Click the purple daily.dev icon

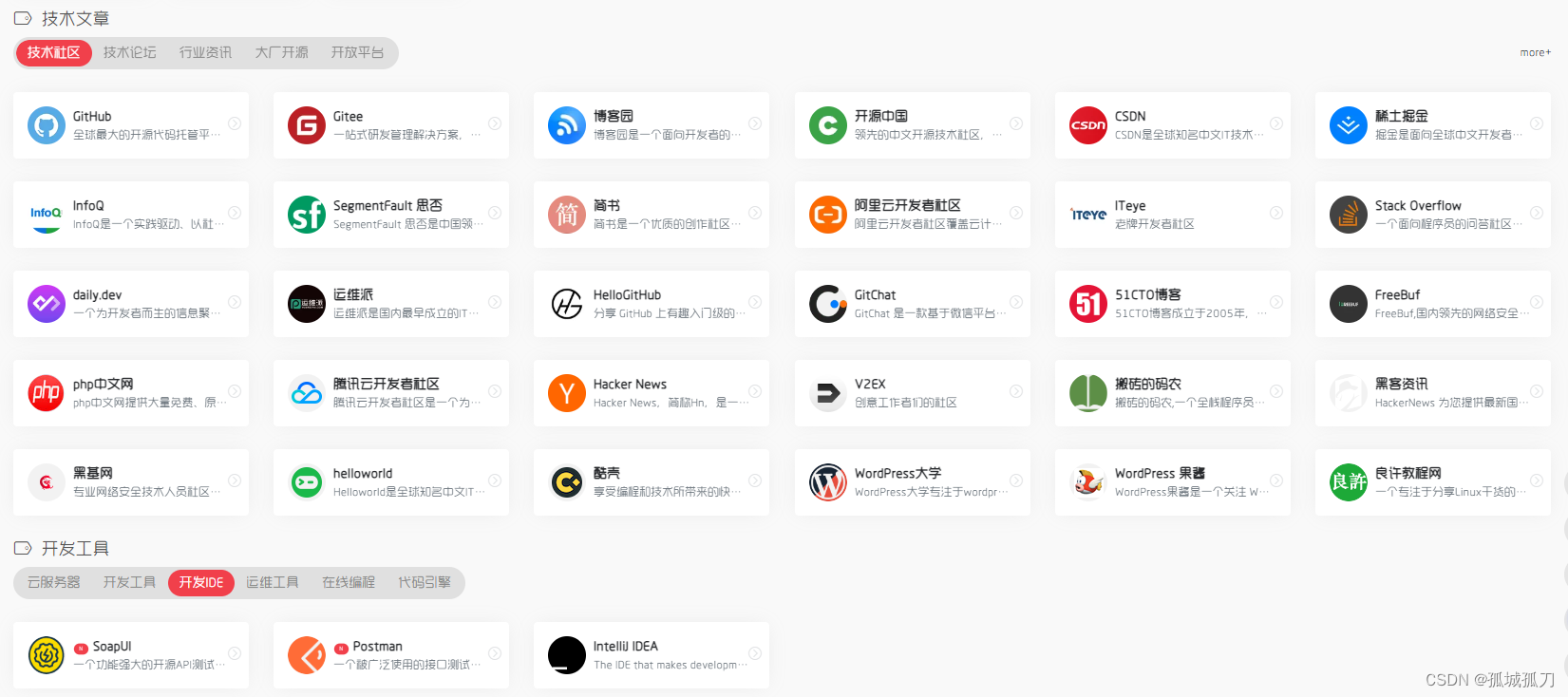(x=46, y=304)
